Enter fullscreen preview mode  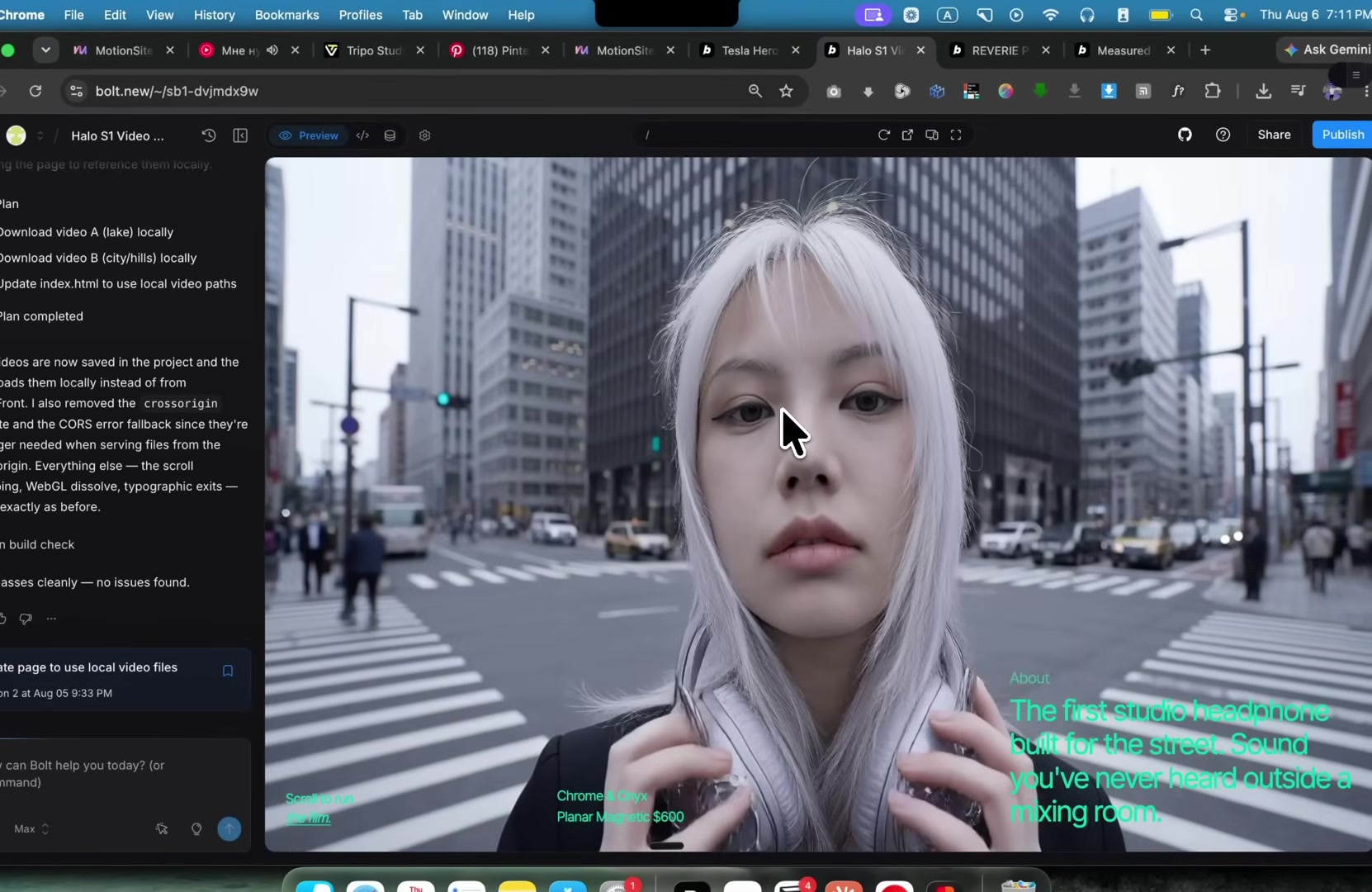[x=956, y=135]
